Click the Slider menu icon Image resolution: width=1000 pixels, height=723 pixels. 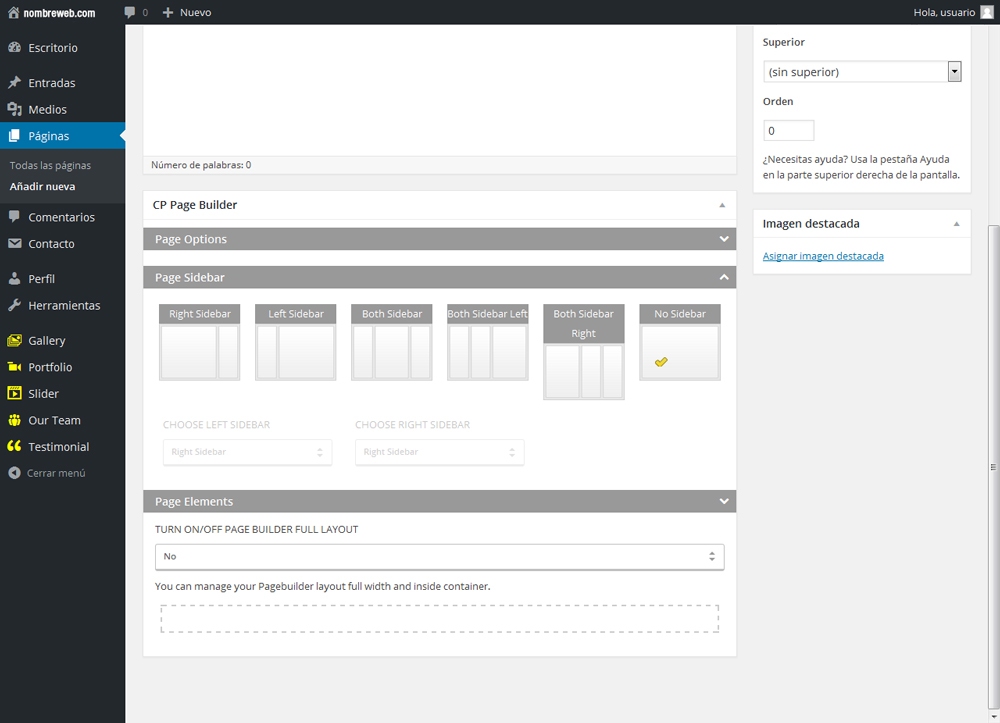pos(14,394)
